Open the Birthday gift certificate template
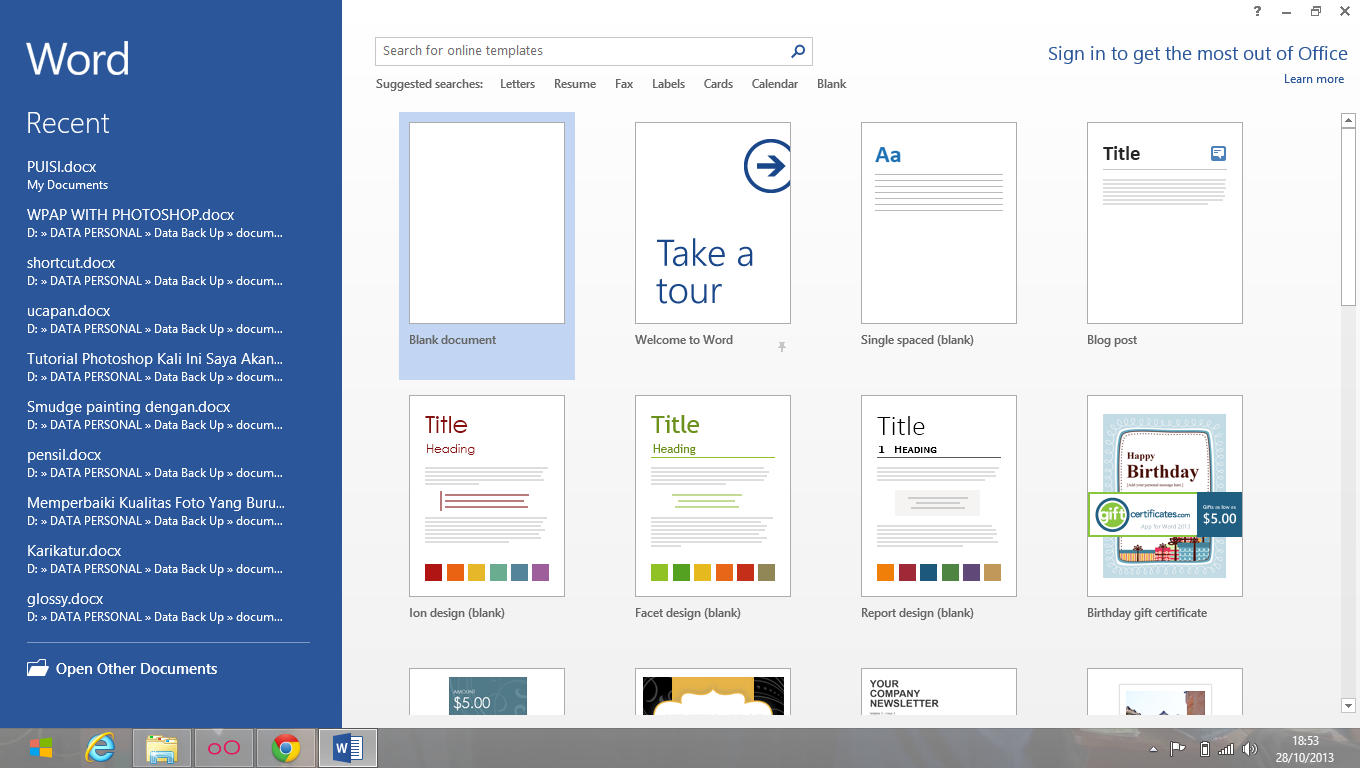1360x768 pixels. coord(1165,496)
